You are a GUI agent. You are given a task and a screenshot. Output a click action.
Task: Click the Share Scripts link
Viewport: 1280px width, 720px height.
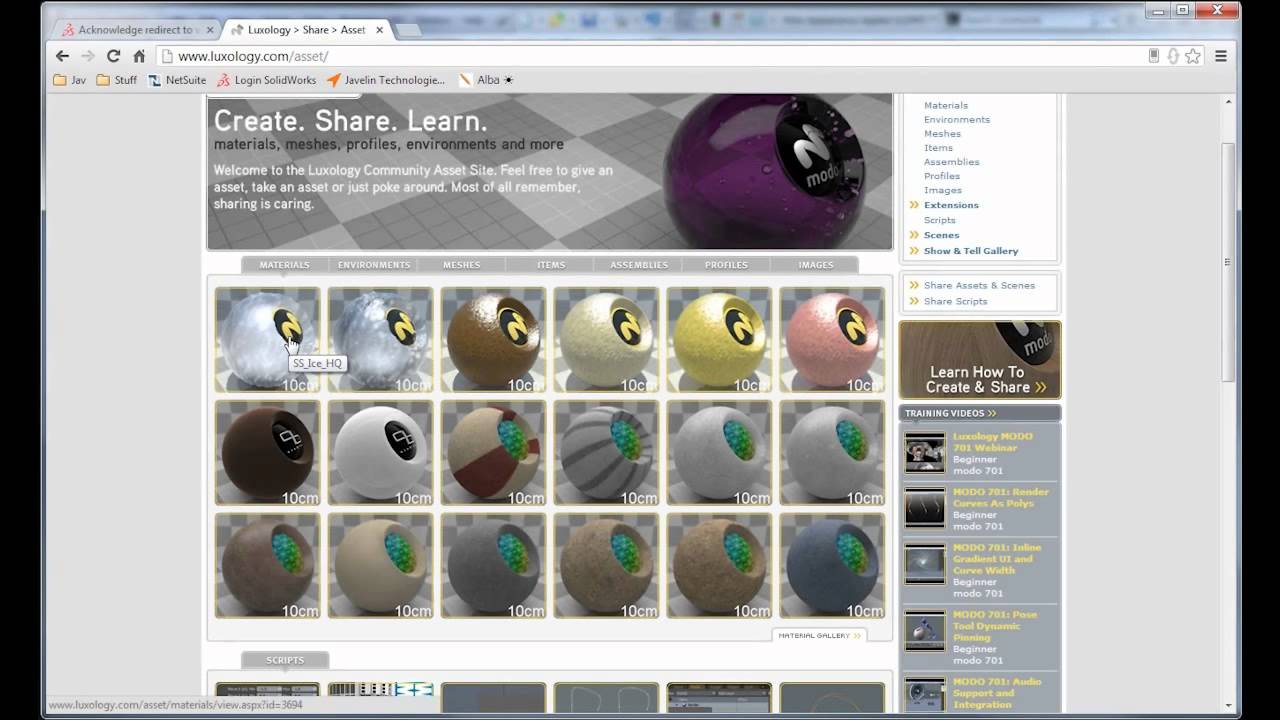[x=955, y=301]
